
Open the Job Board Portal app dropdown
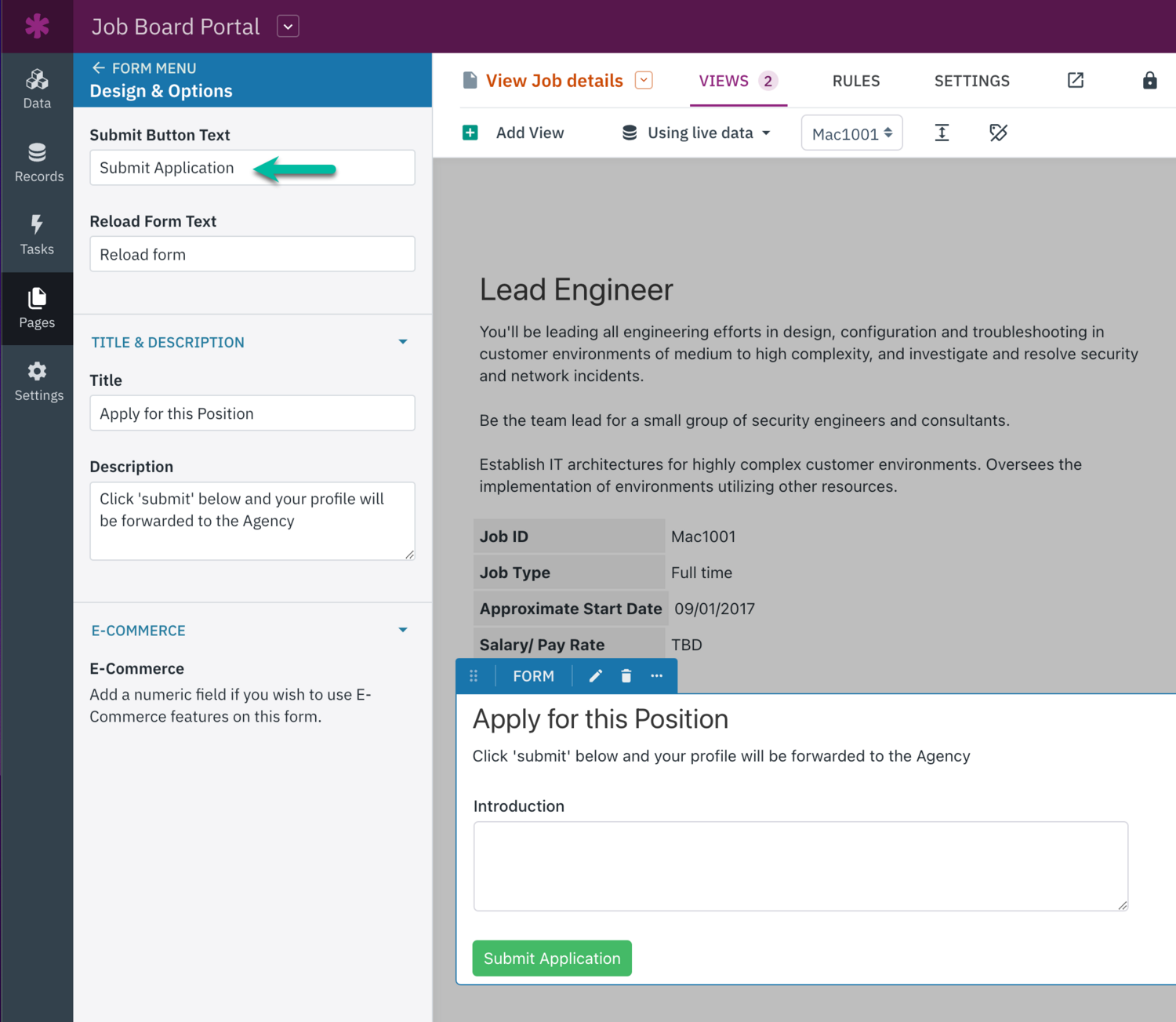coord(288,26)
